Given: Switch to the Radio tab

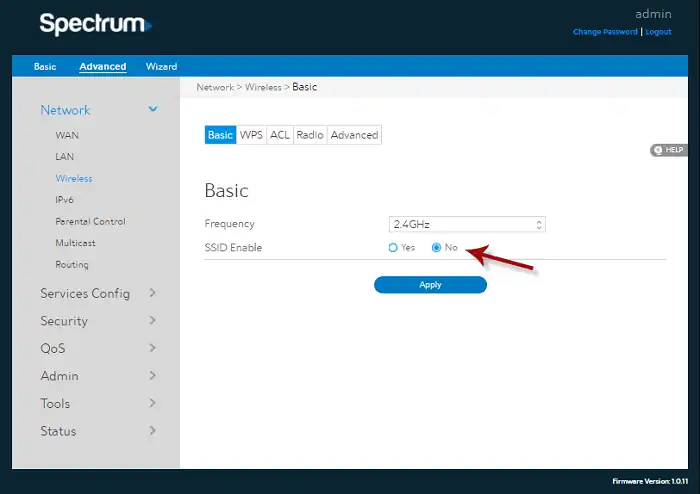Looking at the screenshot, I should click(x=310, y=135).
